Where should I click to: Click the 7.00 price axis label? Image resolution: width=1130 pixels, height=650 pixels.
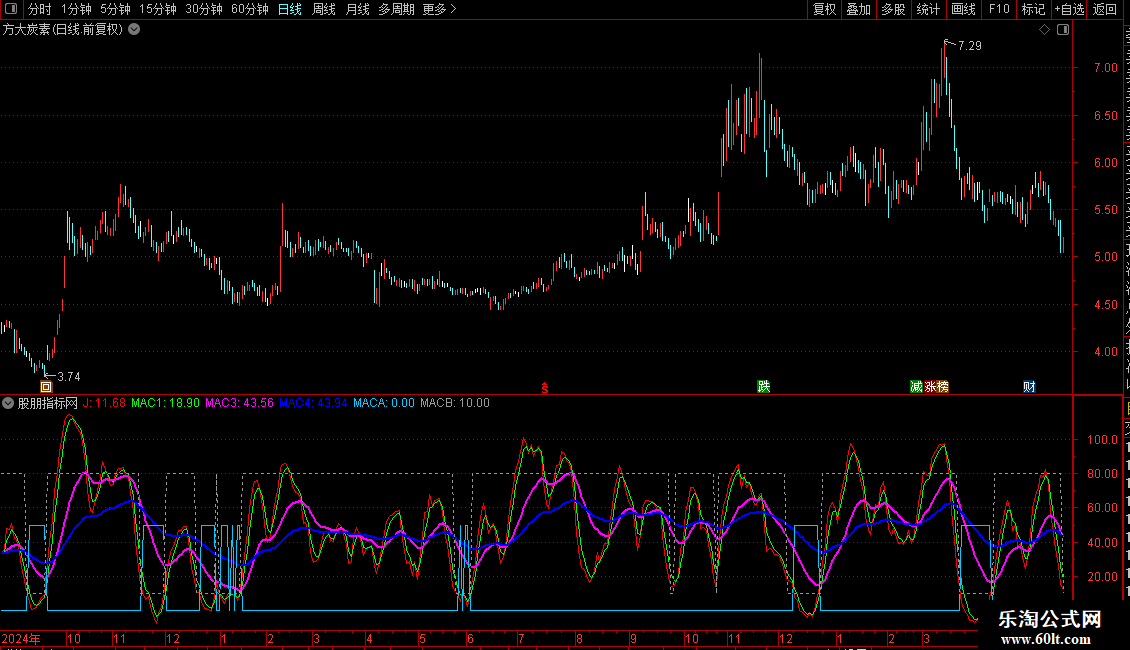coord(1105,68)
